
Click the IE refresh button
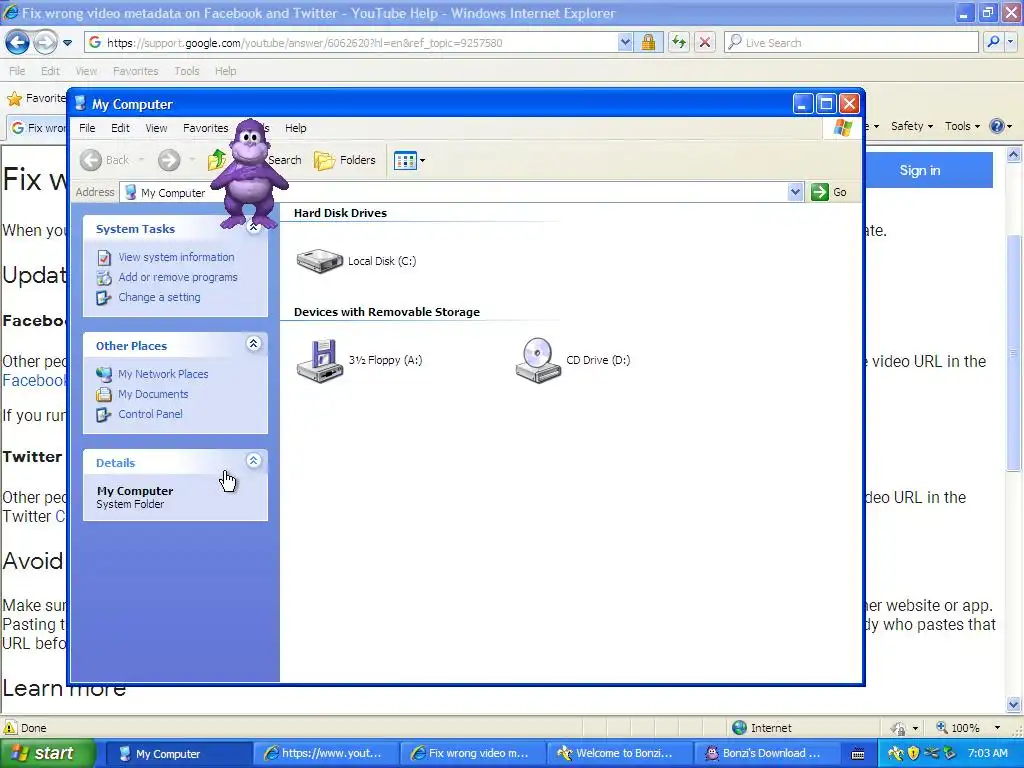679,43
